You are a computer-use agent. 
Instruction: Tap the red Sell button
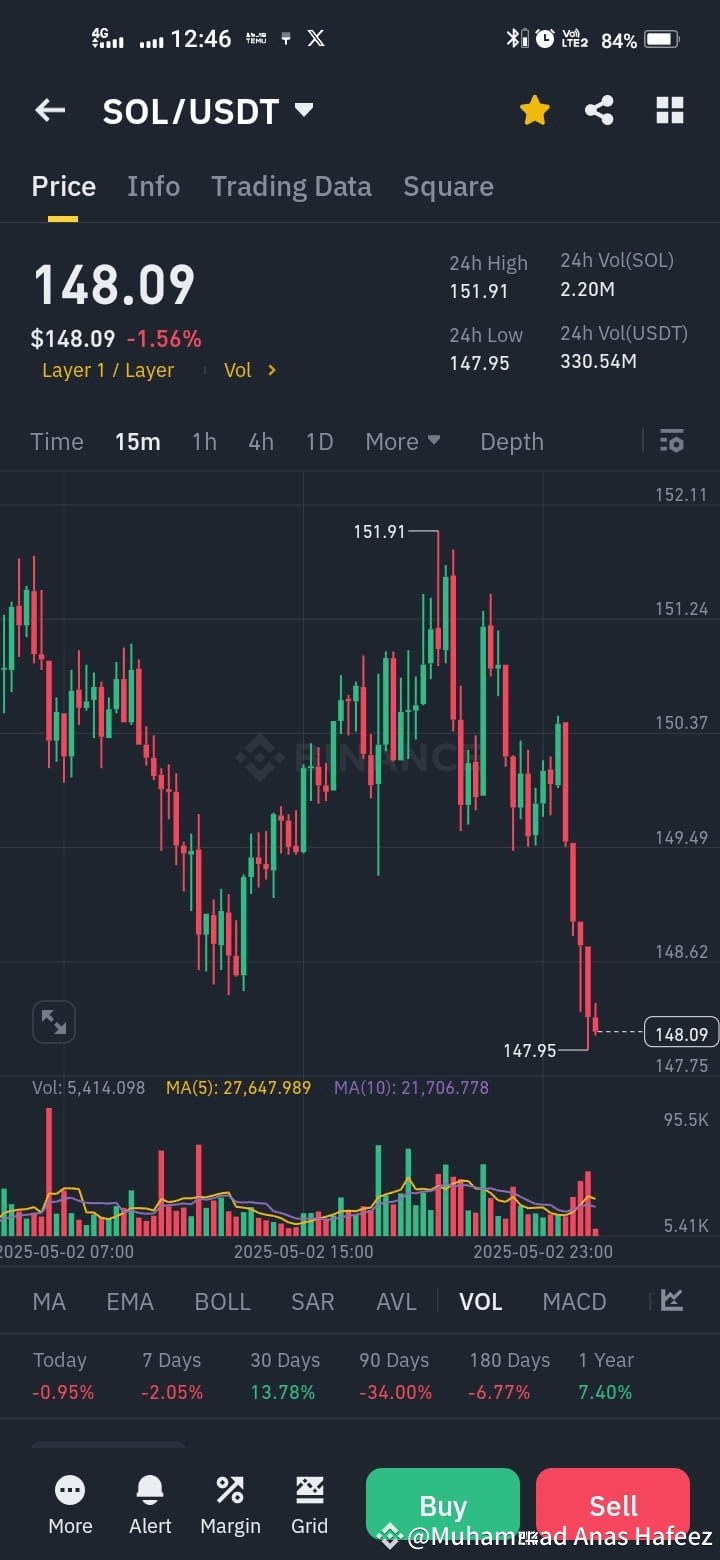tap(612, 1504)
